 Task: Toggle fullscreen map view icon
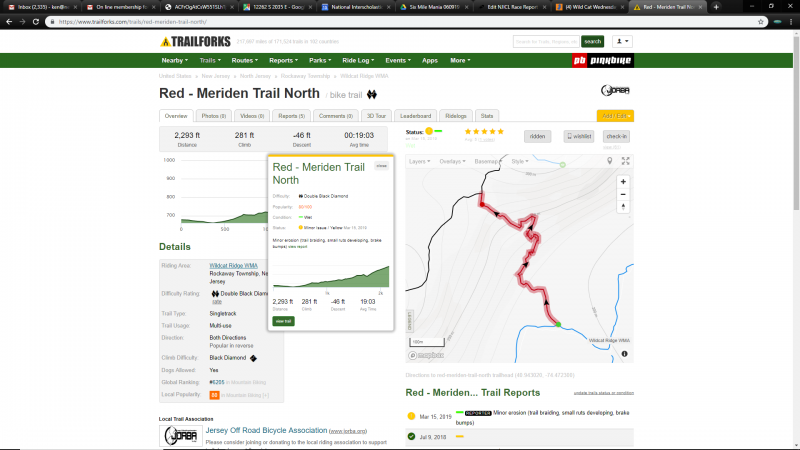626,160
